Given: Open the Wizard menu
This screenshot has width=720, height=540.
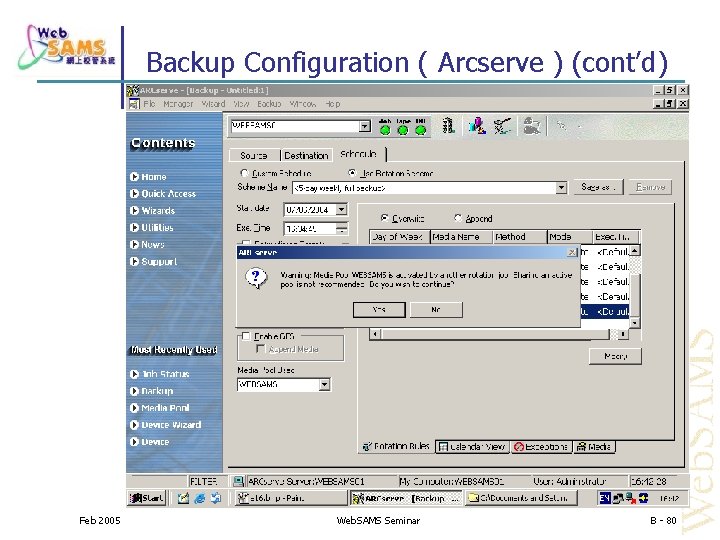Looking at the screenshot, I should pyautogui.click(x=214, y=104).
